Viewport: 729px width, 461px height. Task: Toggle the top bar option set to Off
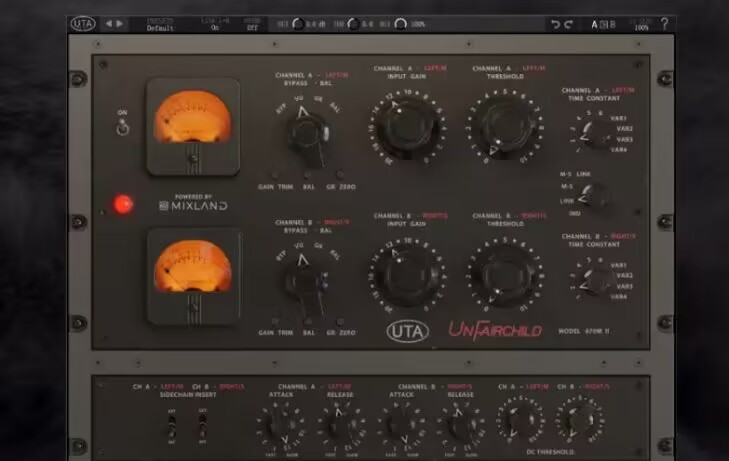pos(252,25)
